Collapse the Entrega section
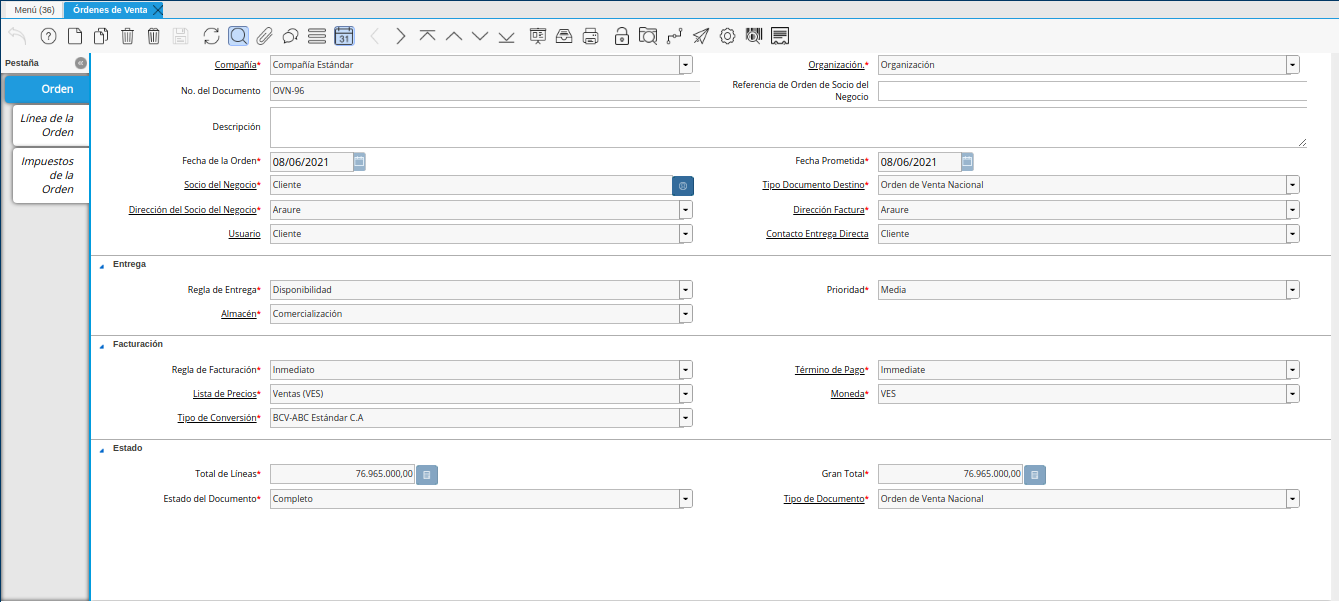The image size is (1339, 602). (x=101, y=265)
